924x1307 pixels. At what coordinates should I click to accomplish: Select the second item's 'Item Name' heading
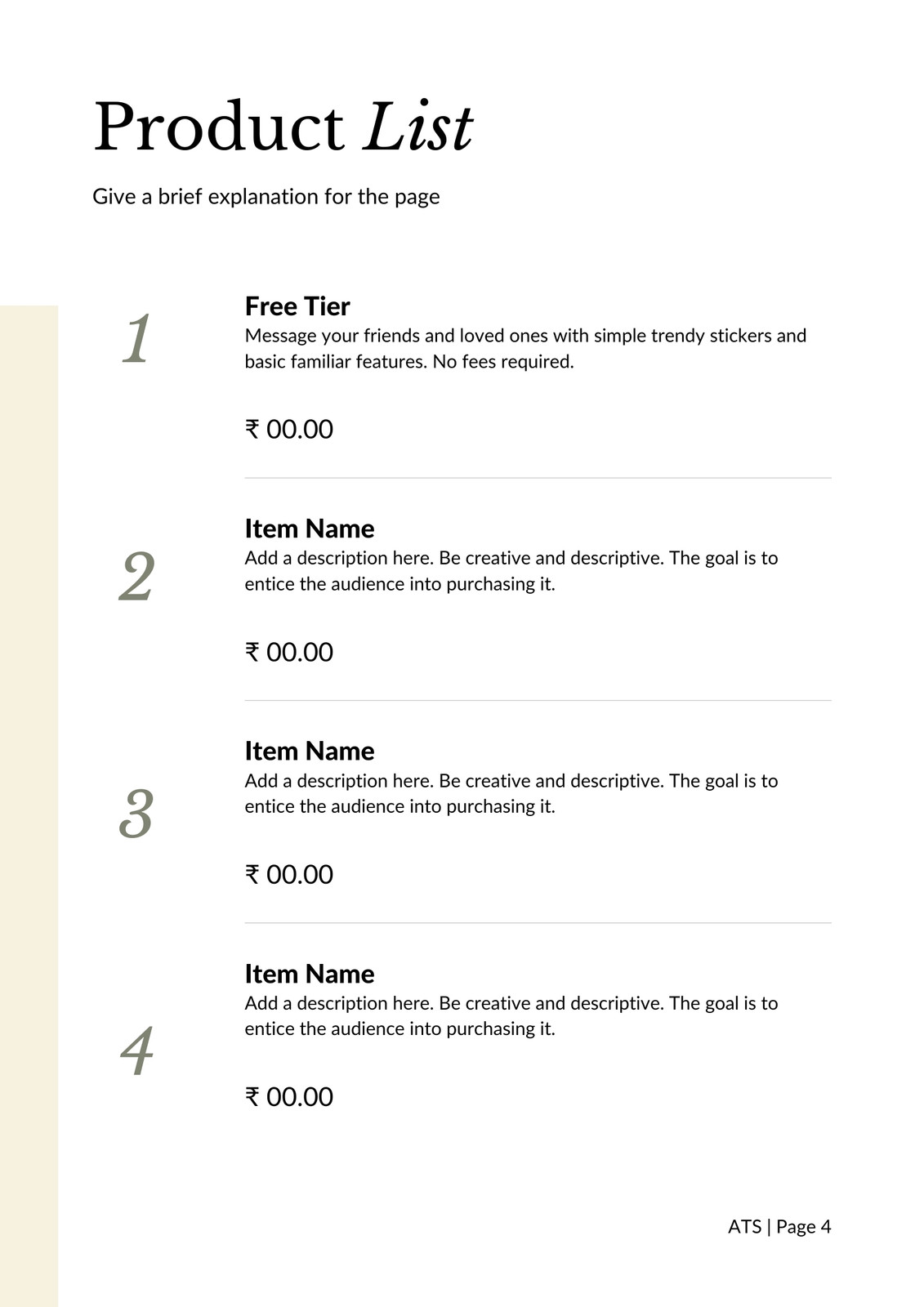tap(310, 529)
